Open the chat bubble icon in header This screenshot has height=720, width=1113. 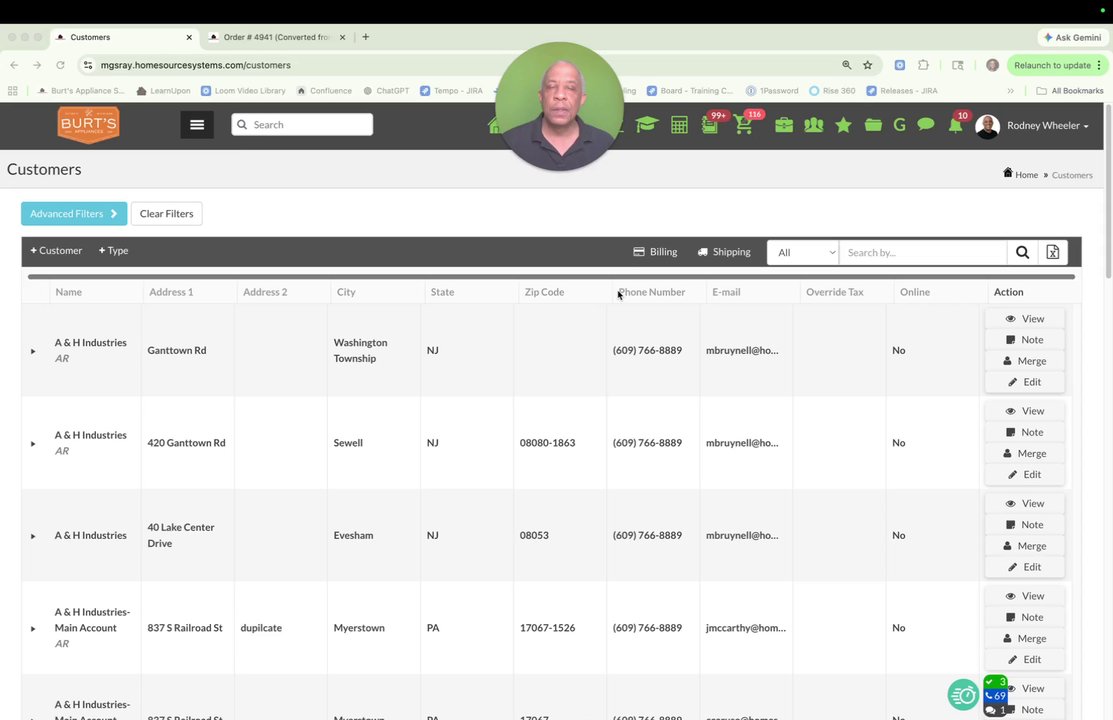tap(926, 124)
